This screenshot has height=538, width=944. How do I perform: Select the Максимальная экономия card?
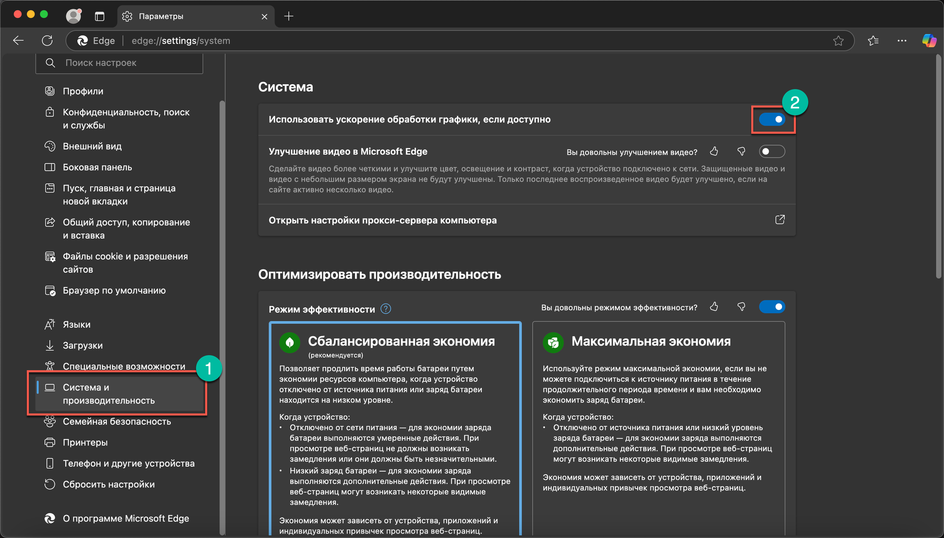[659, 428]
